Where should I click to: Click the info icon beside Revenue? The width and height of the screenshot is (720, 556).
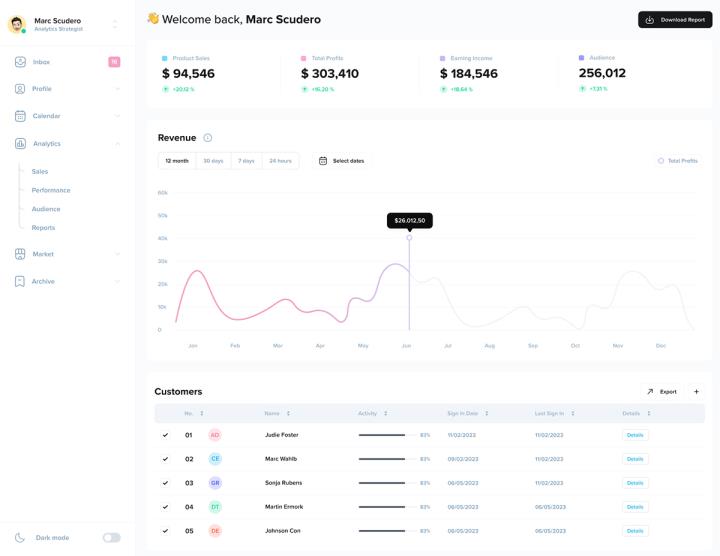tap(208, 138)
